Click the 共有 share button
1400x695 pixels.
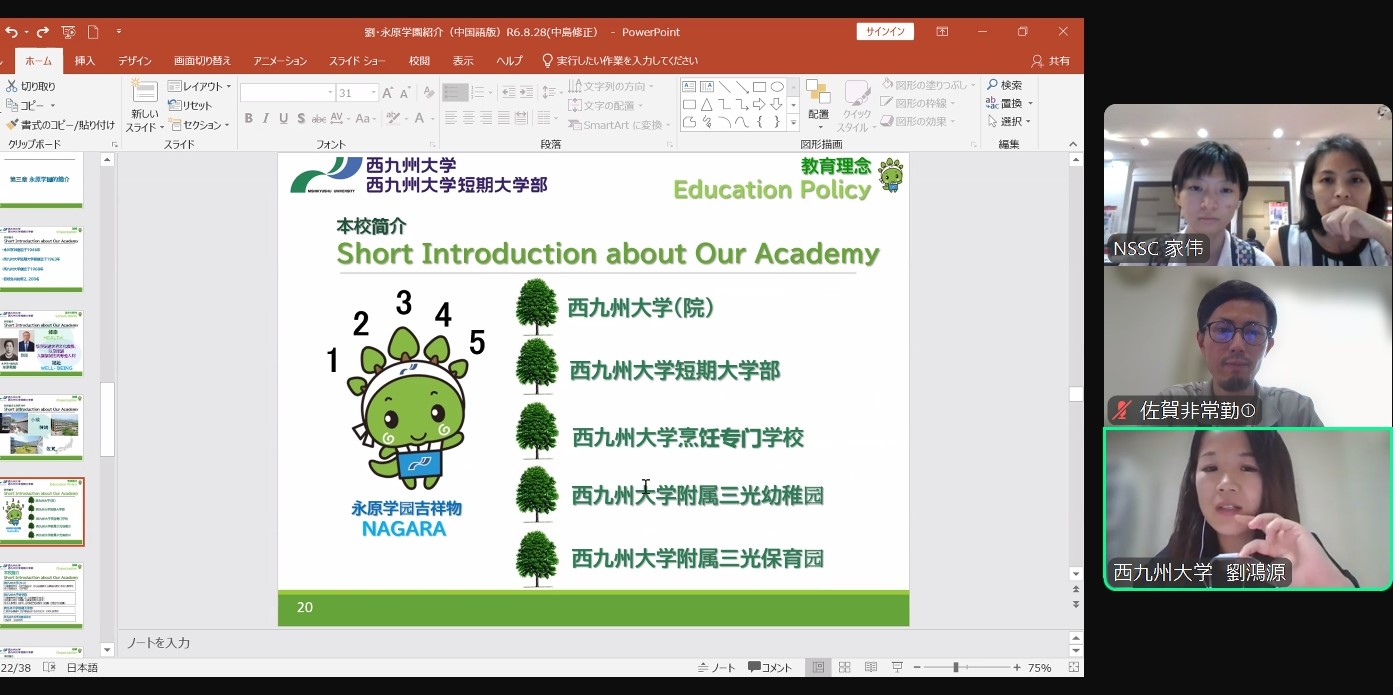(x=1052, y=61)
